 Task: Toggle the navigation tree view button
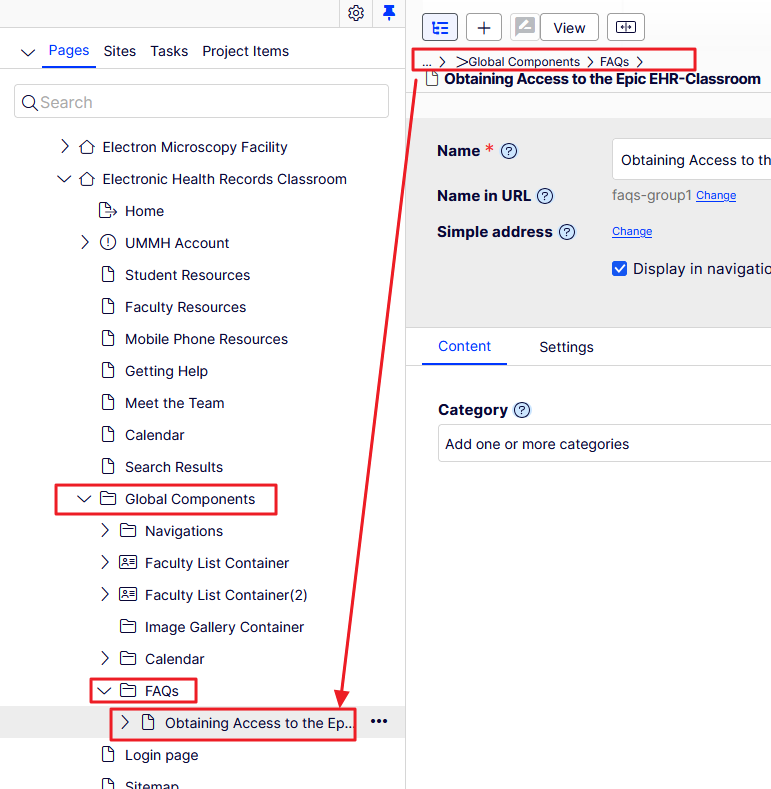click(440, 28)
